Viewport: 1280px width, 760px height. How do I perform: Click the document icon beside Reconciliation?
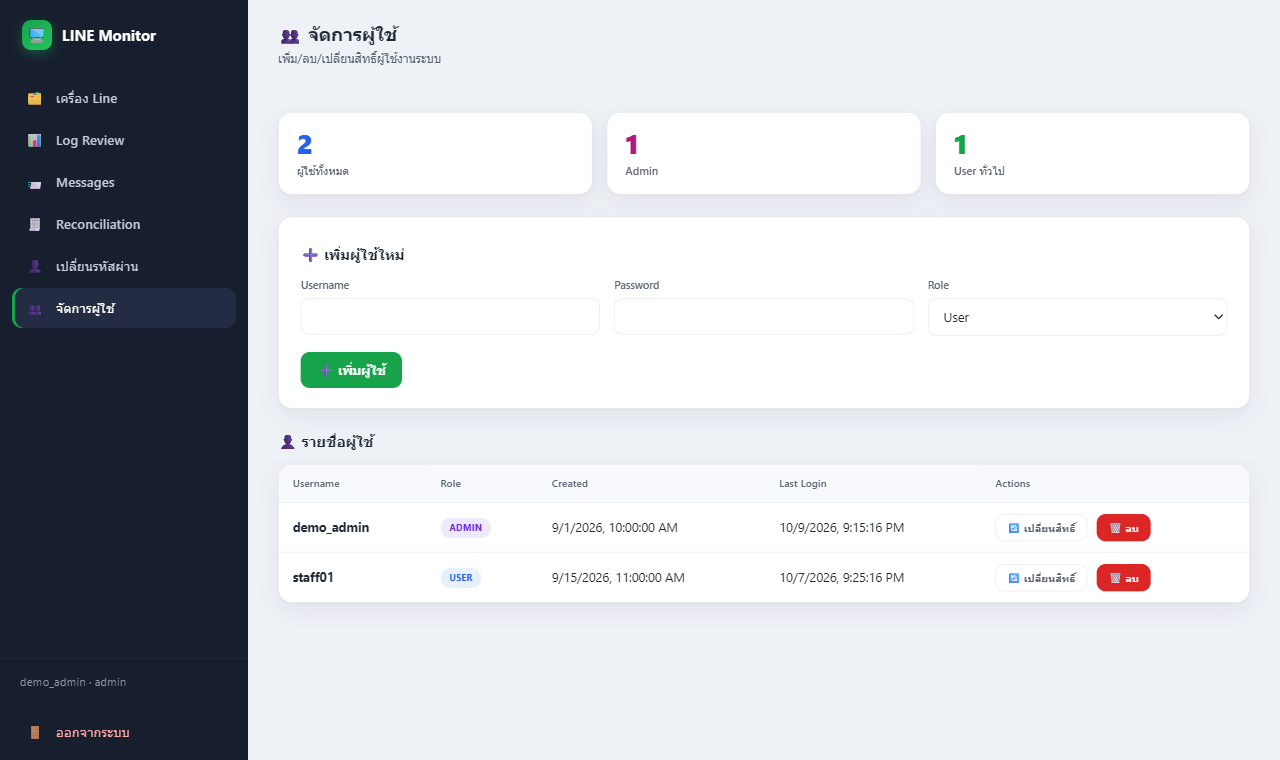point(35,225)
